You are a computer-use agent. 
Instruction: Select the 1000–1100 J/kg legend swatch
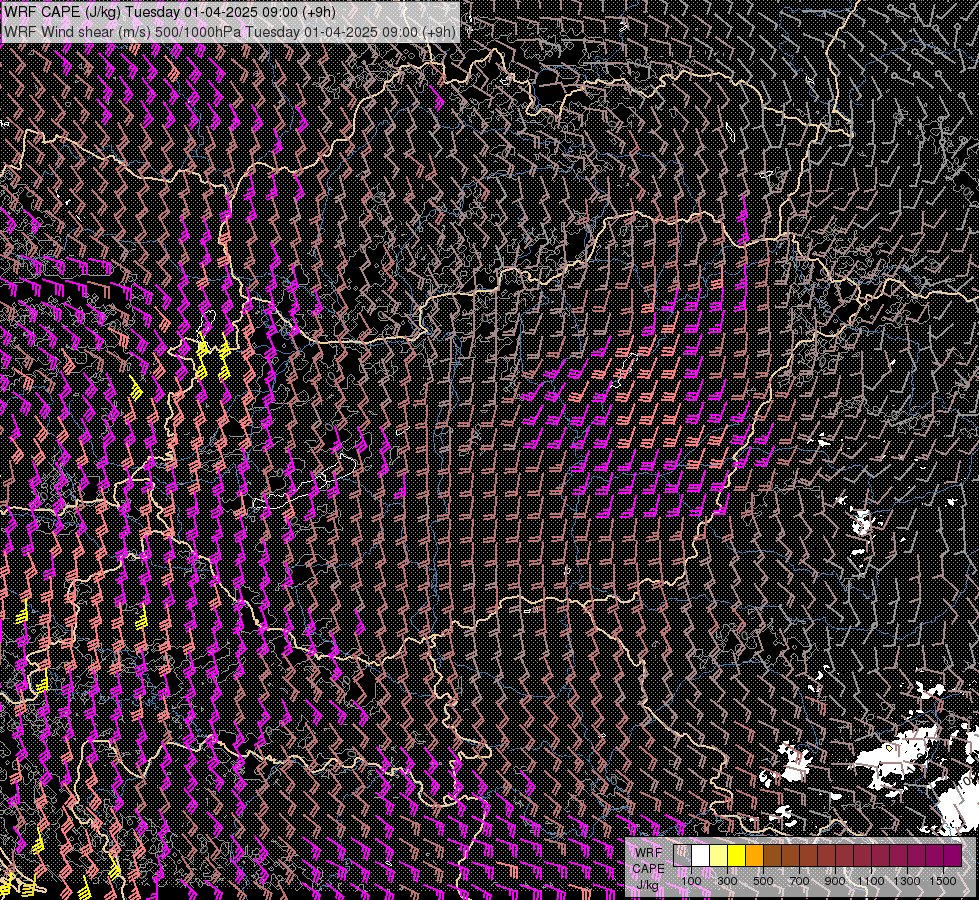pyautogui.click(x=862, y=856)
